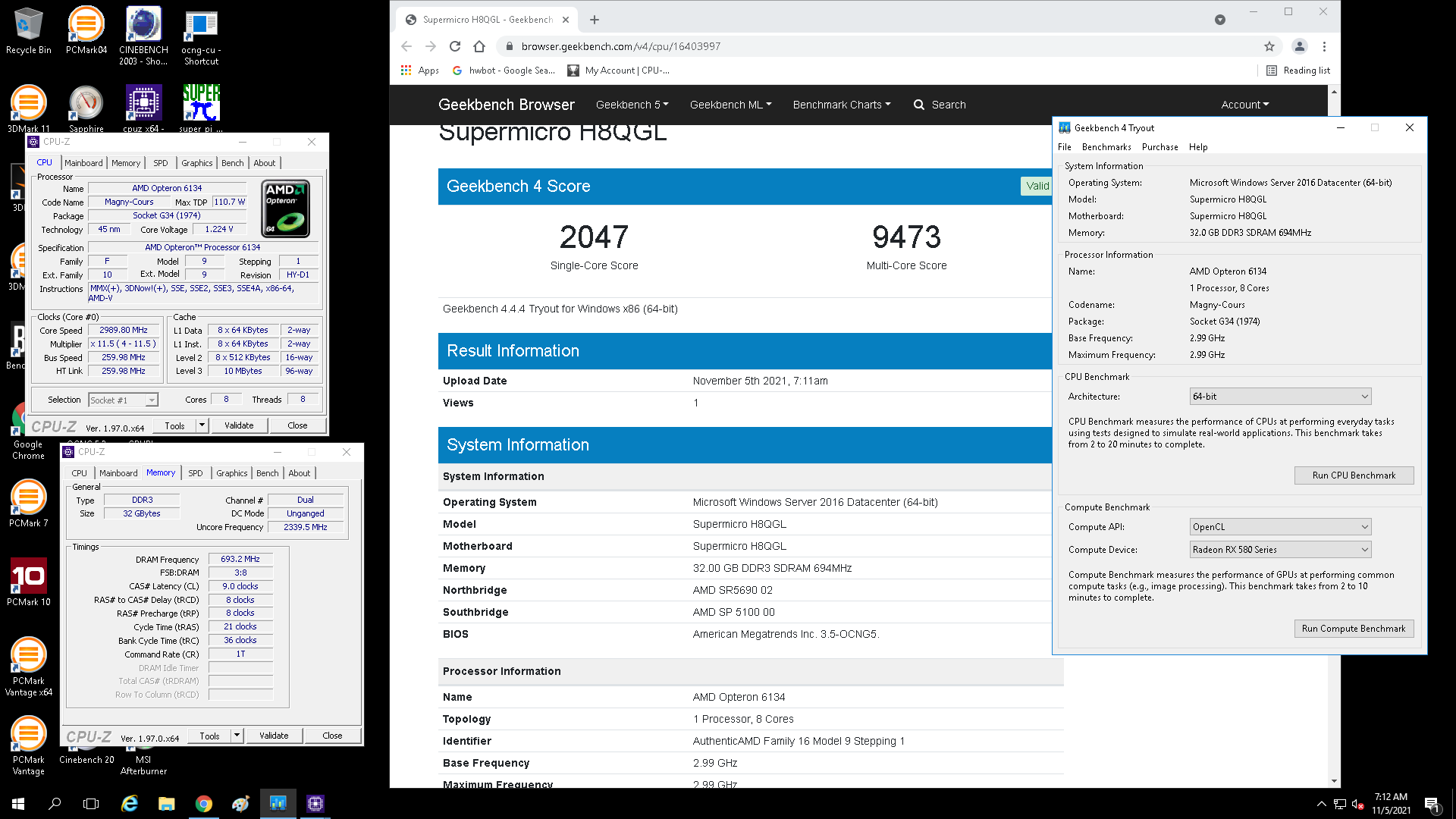The height and width of the screenshot is (819, 1456).
Task: Launch the 3DMark 11 desktop icon
Action: click(x=29, y=108)
